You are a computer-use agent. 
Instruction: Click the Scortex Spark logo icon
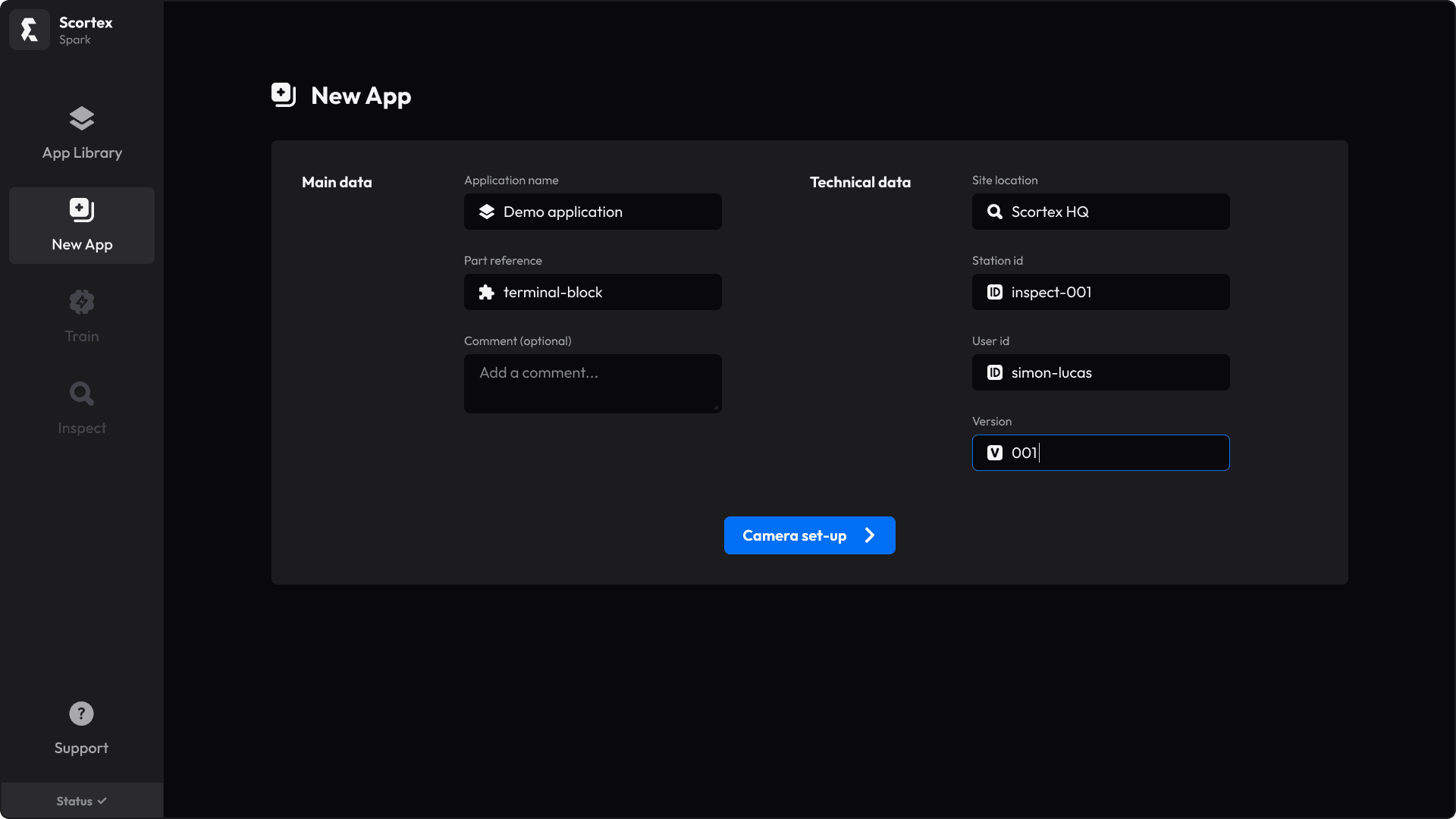point(30,30)
